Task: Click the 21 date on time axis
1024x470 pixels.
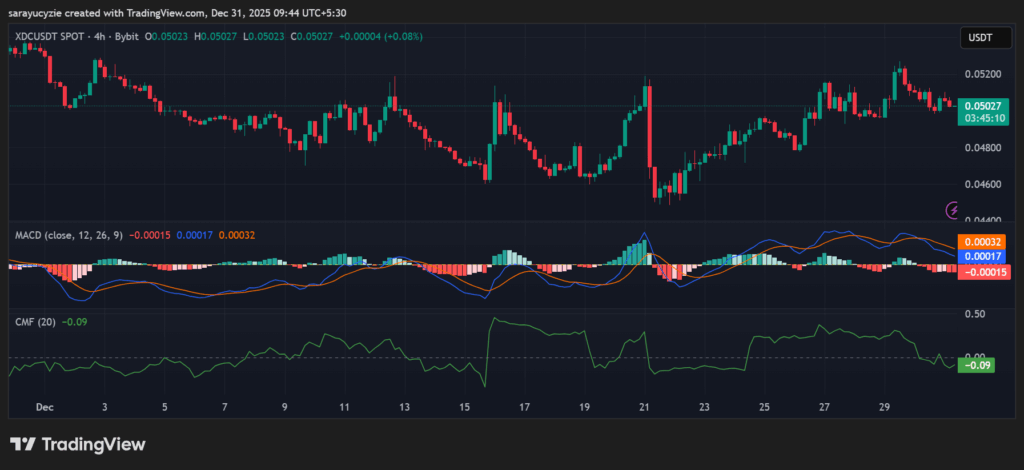Action: (x=645, y=408)
